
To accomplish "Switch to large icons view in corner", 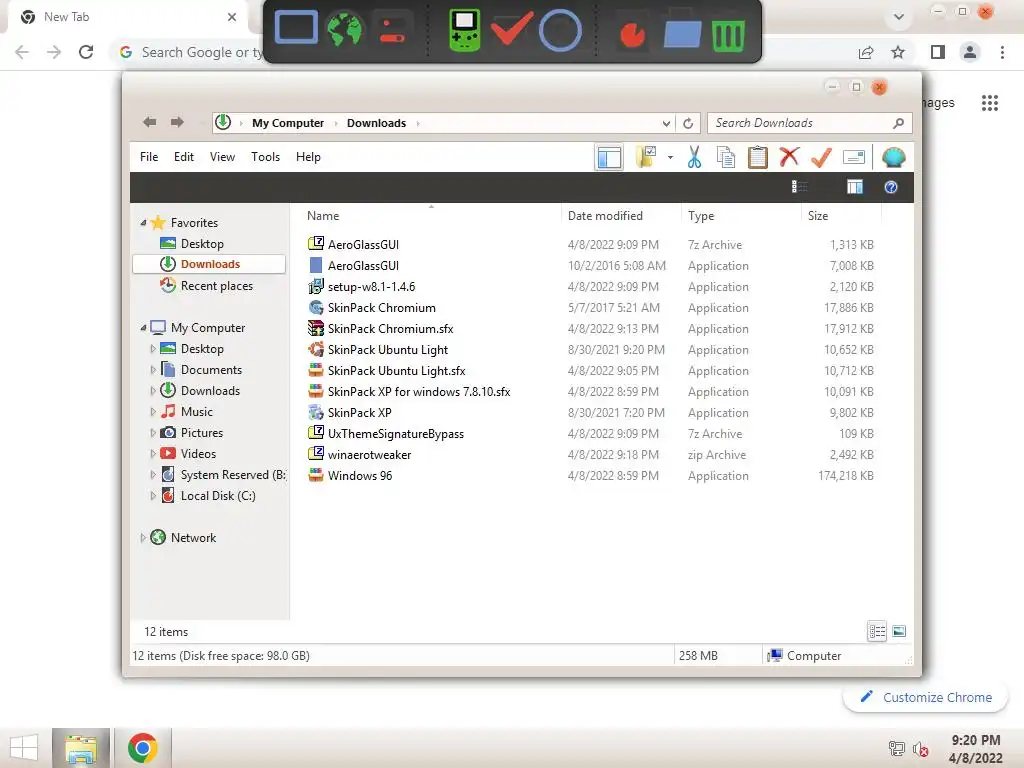I will point(899,631).
